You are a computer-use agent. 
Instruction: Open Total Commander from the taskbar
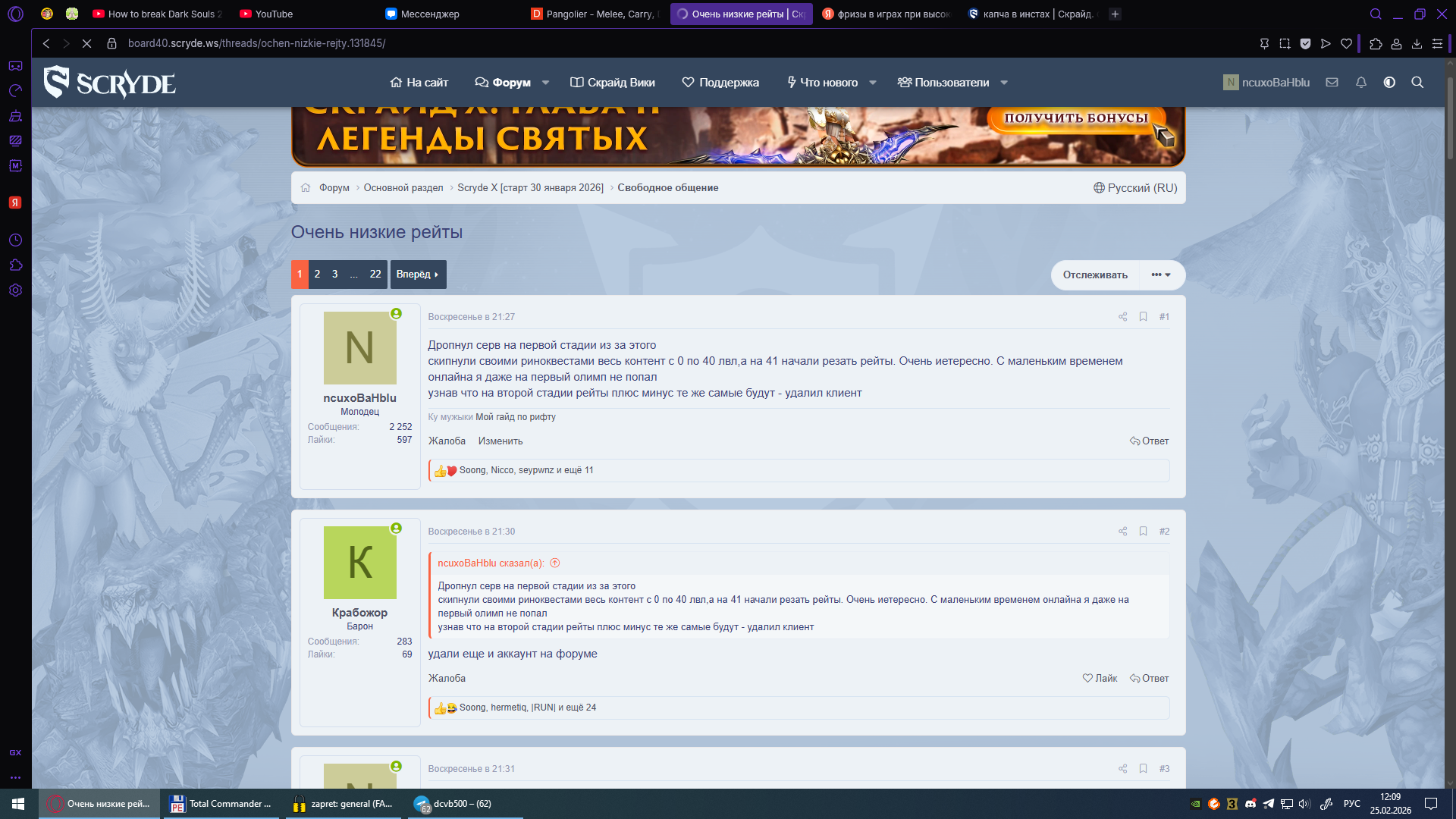click(221, 804)
